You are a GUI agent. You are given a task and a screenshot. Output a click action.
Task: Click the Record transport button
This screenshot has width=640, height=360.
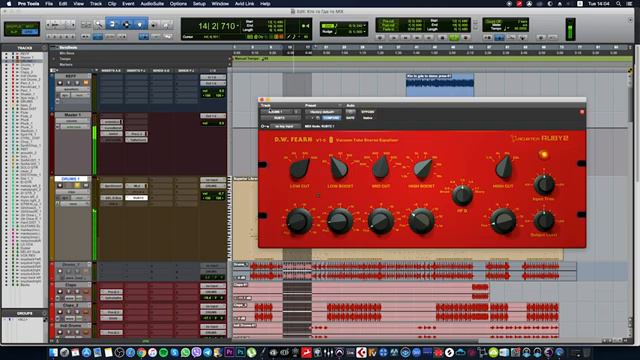465,38
